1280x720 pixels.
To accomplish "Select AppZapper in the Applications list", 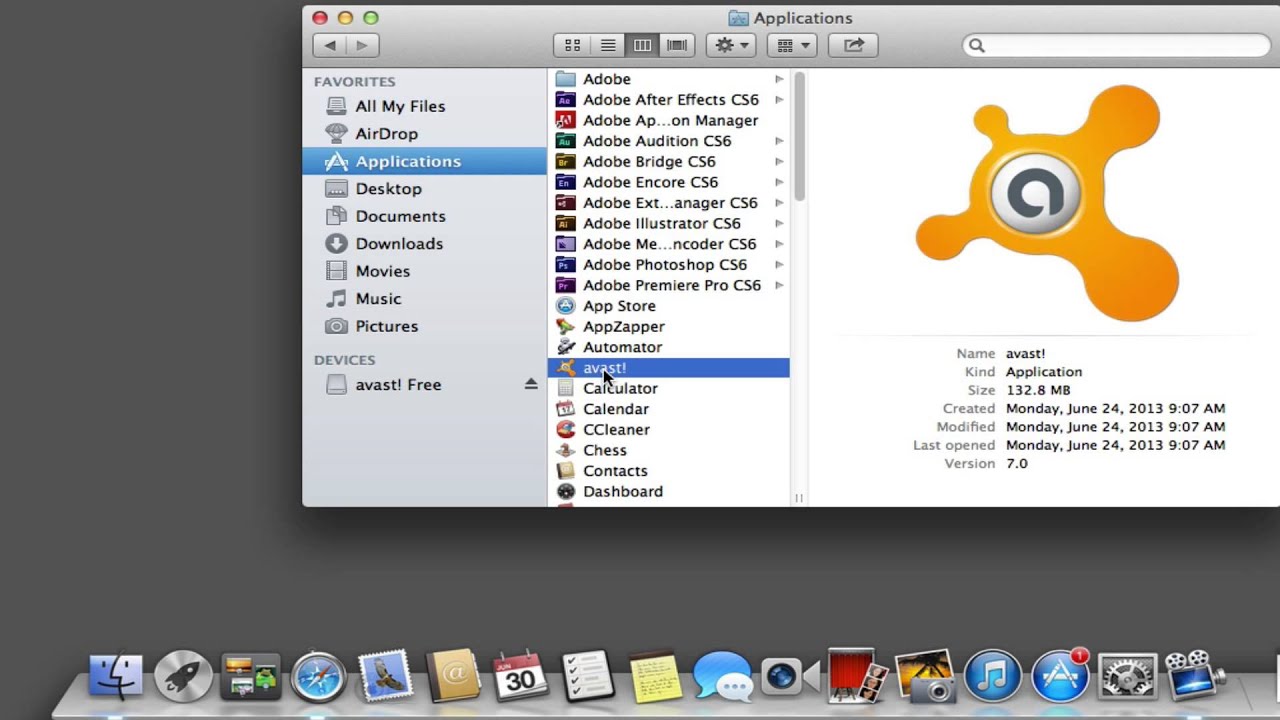I will [668, 326].
